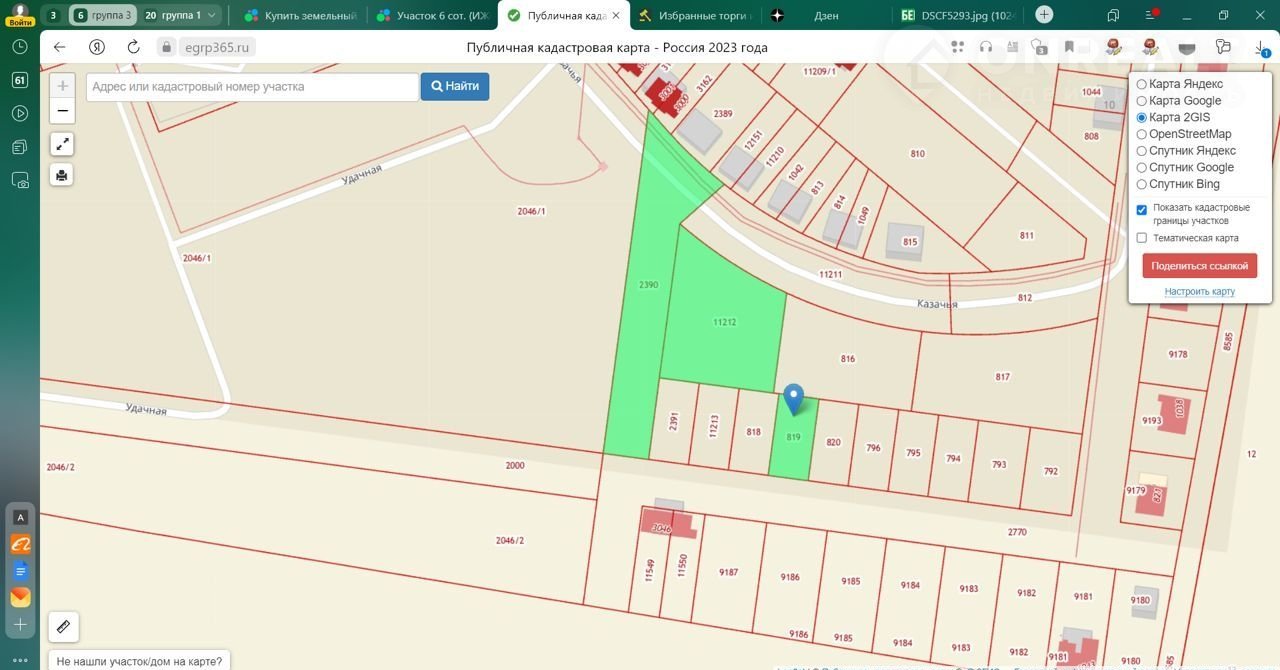Select the Карта Яндекс map layer
This screenshot has width=1280, height=670.
1142,84
